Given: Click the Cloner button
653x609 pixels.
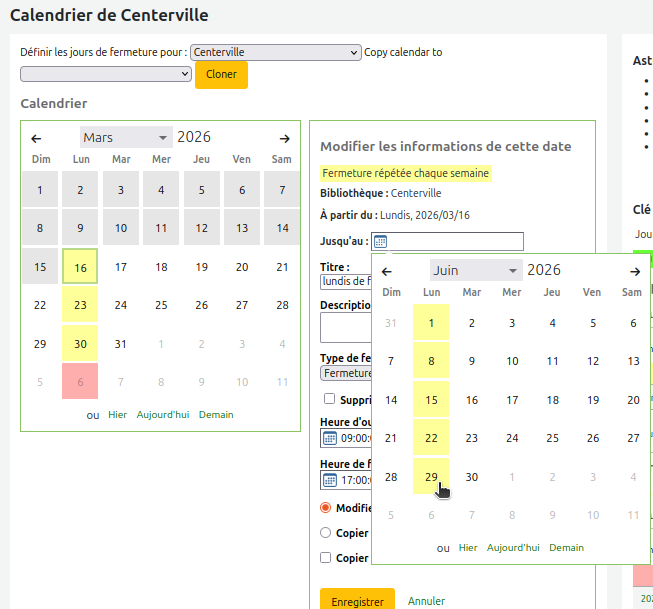Looking at the screenshot, I should pyautogui.click(x=222, y=75).
